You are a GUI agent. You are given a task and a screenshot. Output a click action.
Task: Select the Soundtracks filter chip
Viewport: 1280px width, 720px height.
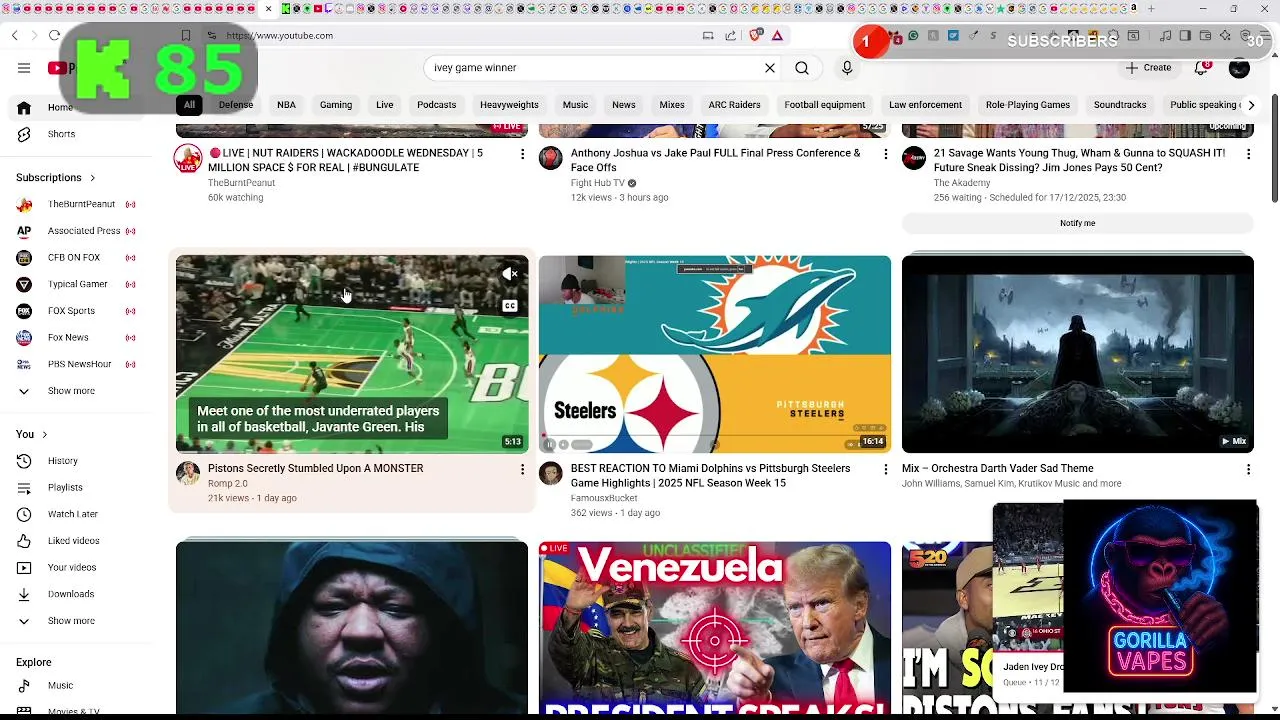[1120, 105]
